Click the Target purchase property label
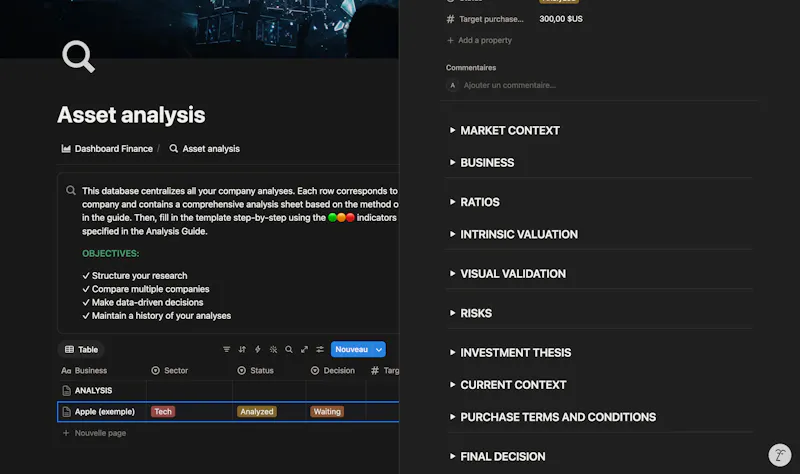Image resolution: width=800 pixels, height=474 pixels. [x=491, y=19]
